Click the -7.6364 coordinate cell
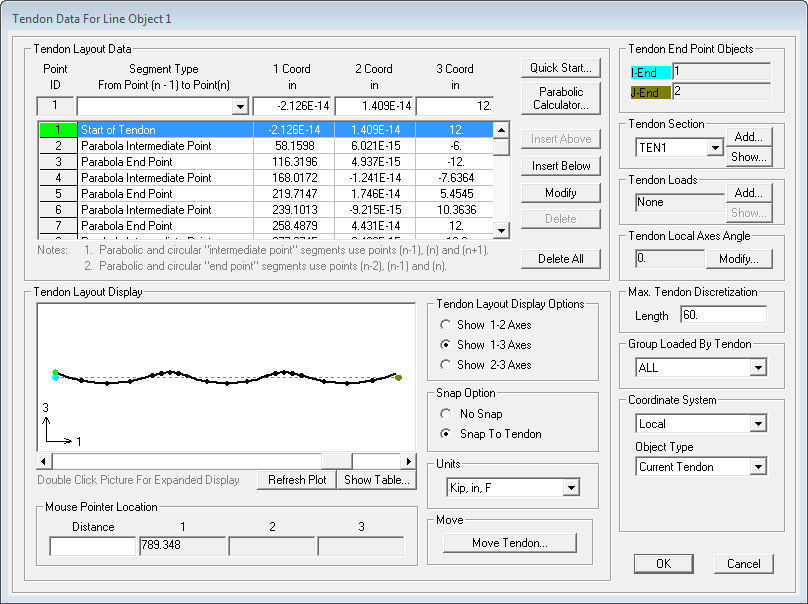Viewport: 808px width, 604px height. click(x=456, y=178)
